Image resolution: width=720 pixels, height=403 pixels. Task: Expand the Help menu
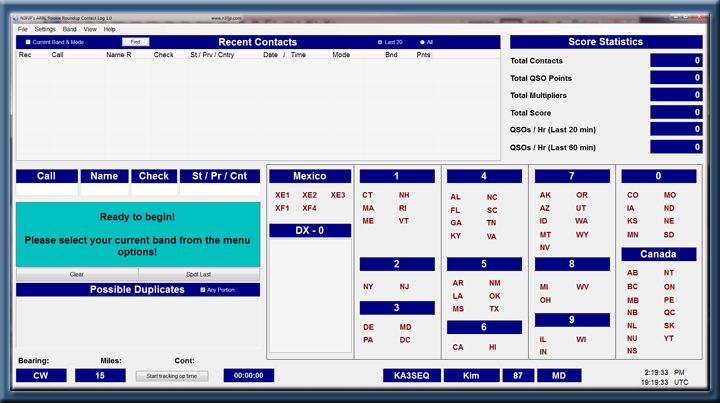click(109, 29)
